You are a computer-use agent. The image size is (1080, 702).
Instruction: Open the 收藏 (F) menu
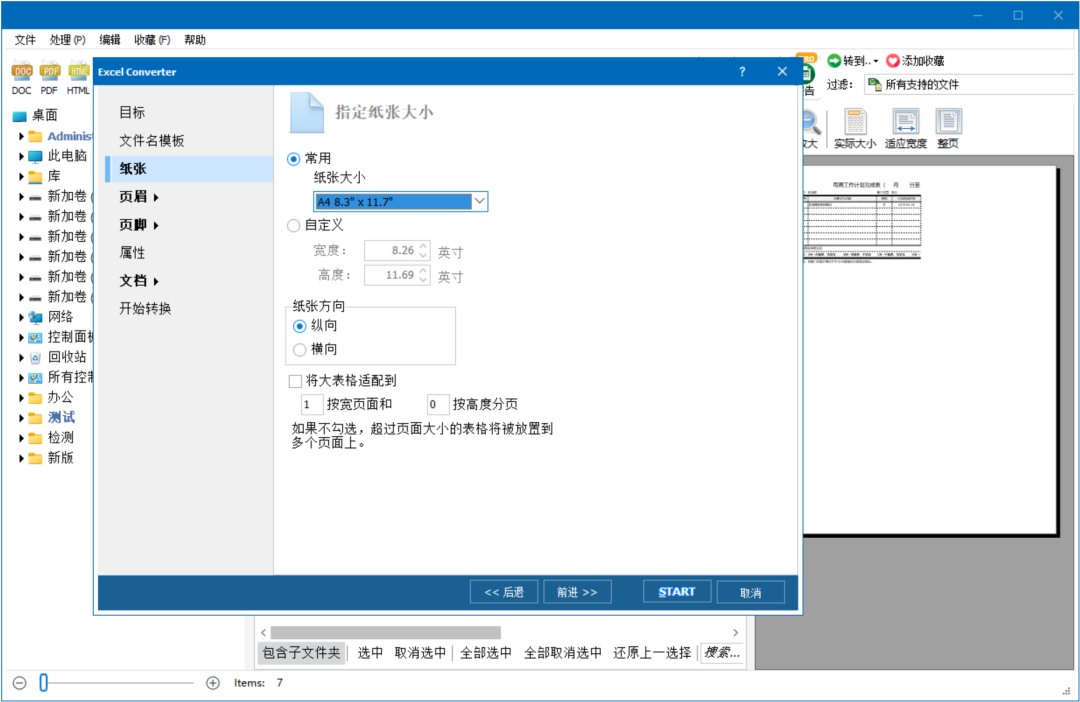click(152, 40)
